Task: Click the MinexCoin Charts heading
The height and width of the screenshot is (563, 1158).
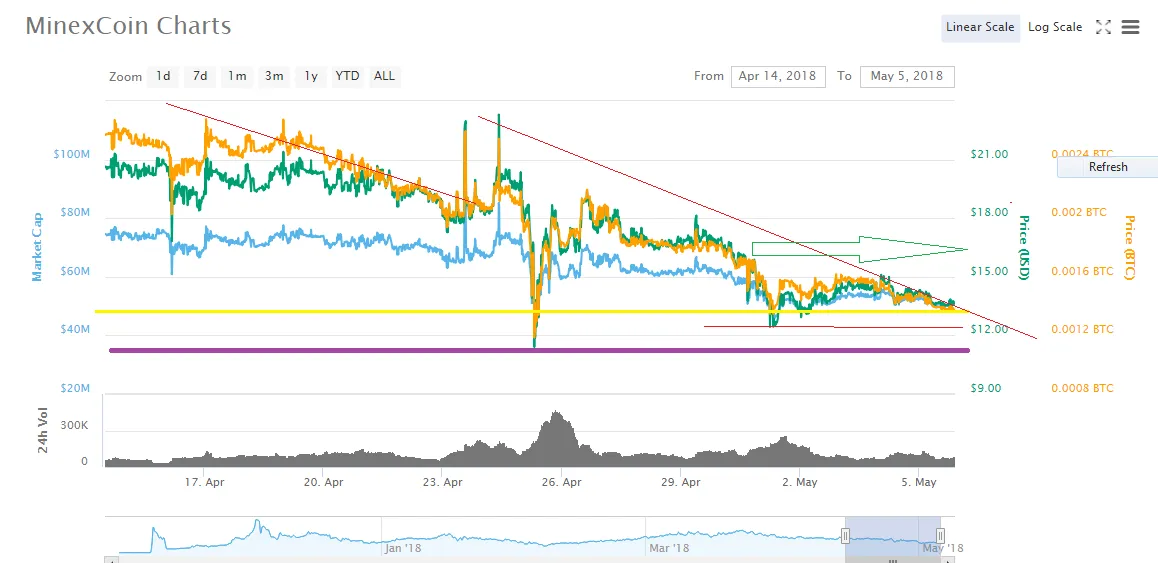Action: [x=129, y=26]
